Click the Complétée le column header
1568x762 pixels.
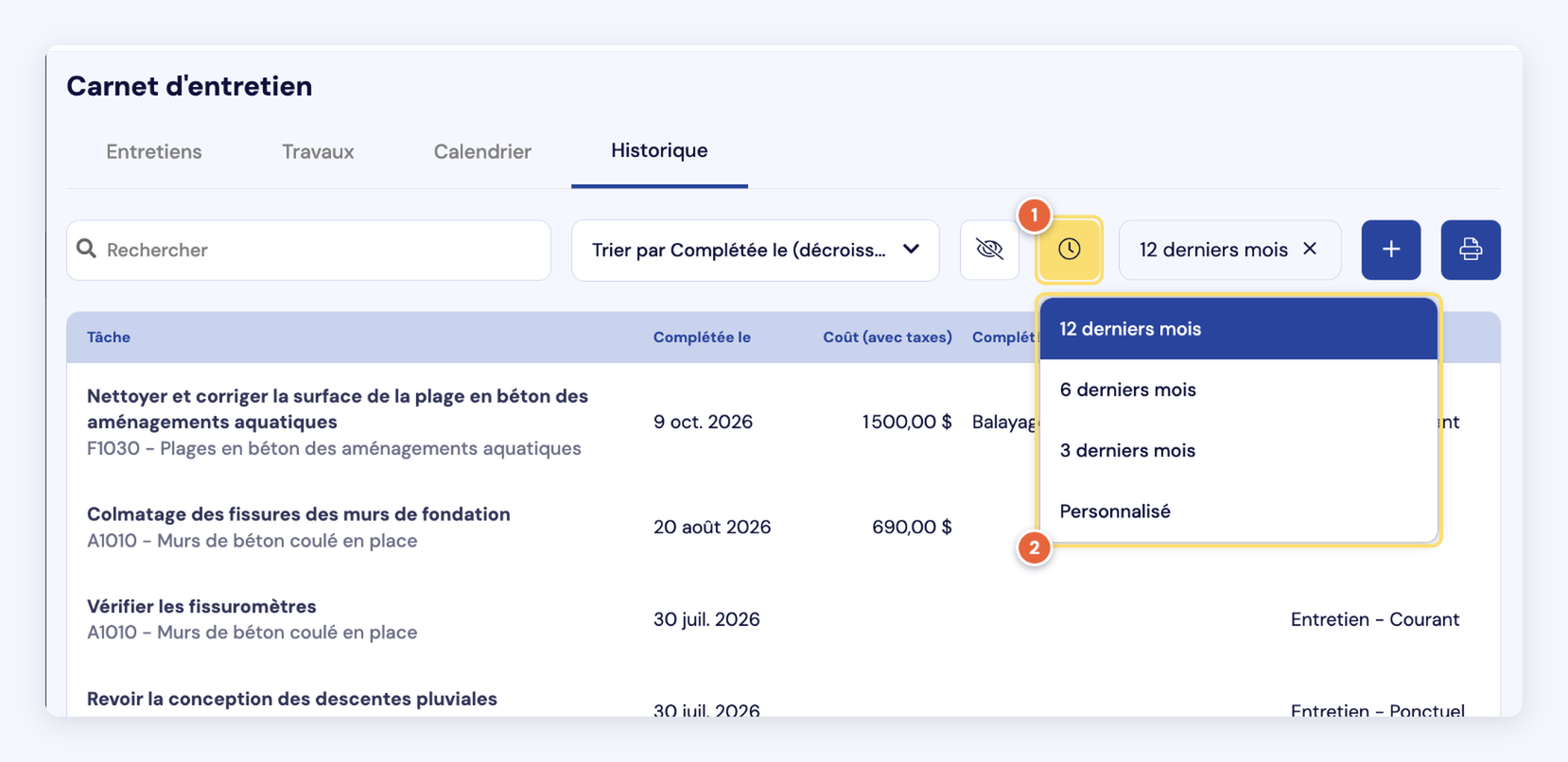point(702,338)
